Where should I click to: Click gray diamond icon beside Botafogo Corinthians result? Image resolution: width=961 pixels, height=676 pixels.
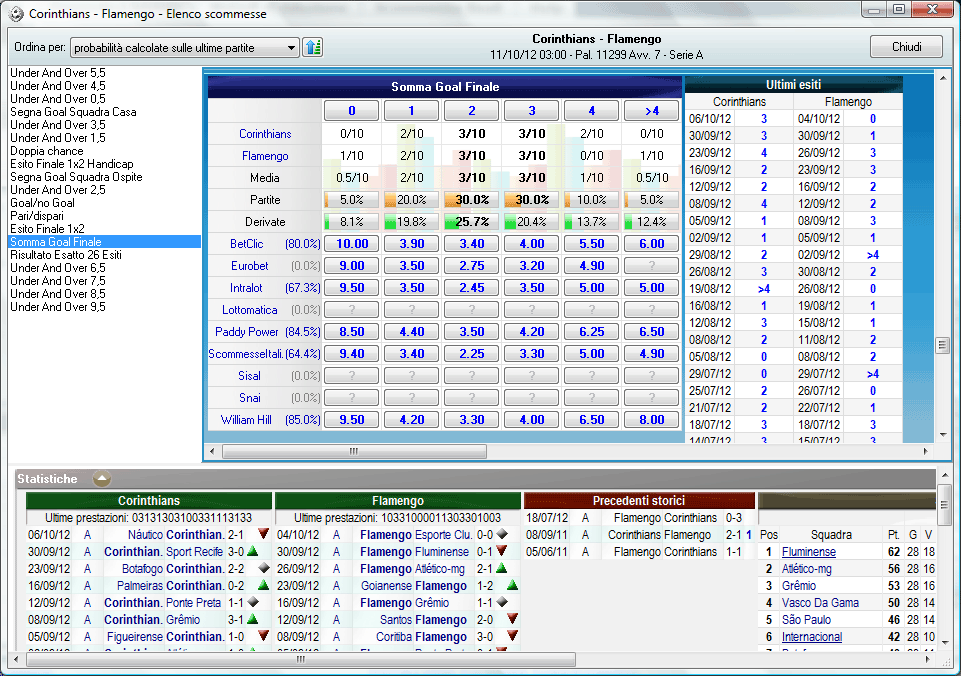(x=263, y=569)
